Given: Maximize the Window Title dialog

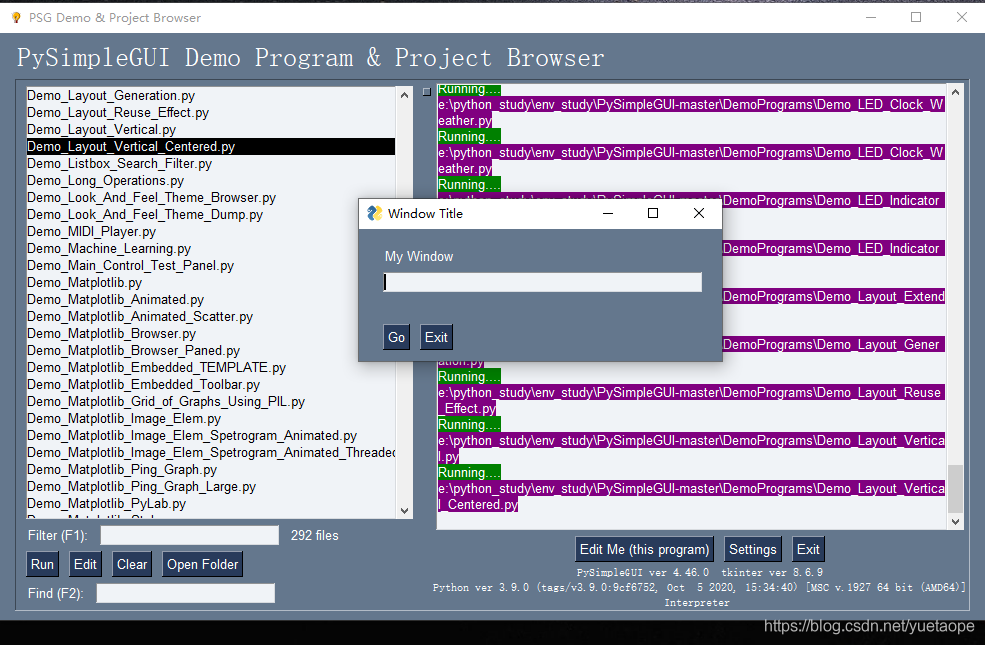Looking at the screenshot, I should pyautogui.click(x=653, y=213).
